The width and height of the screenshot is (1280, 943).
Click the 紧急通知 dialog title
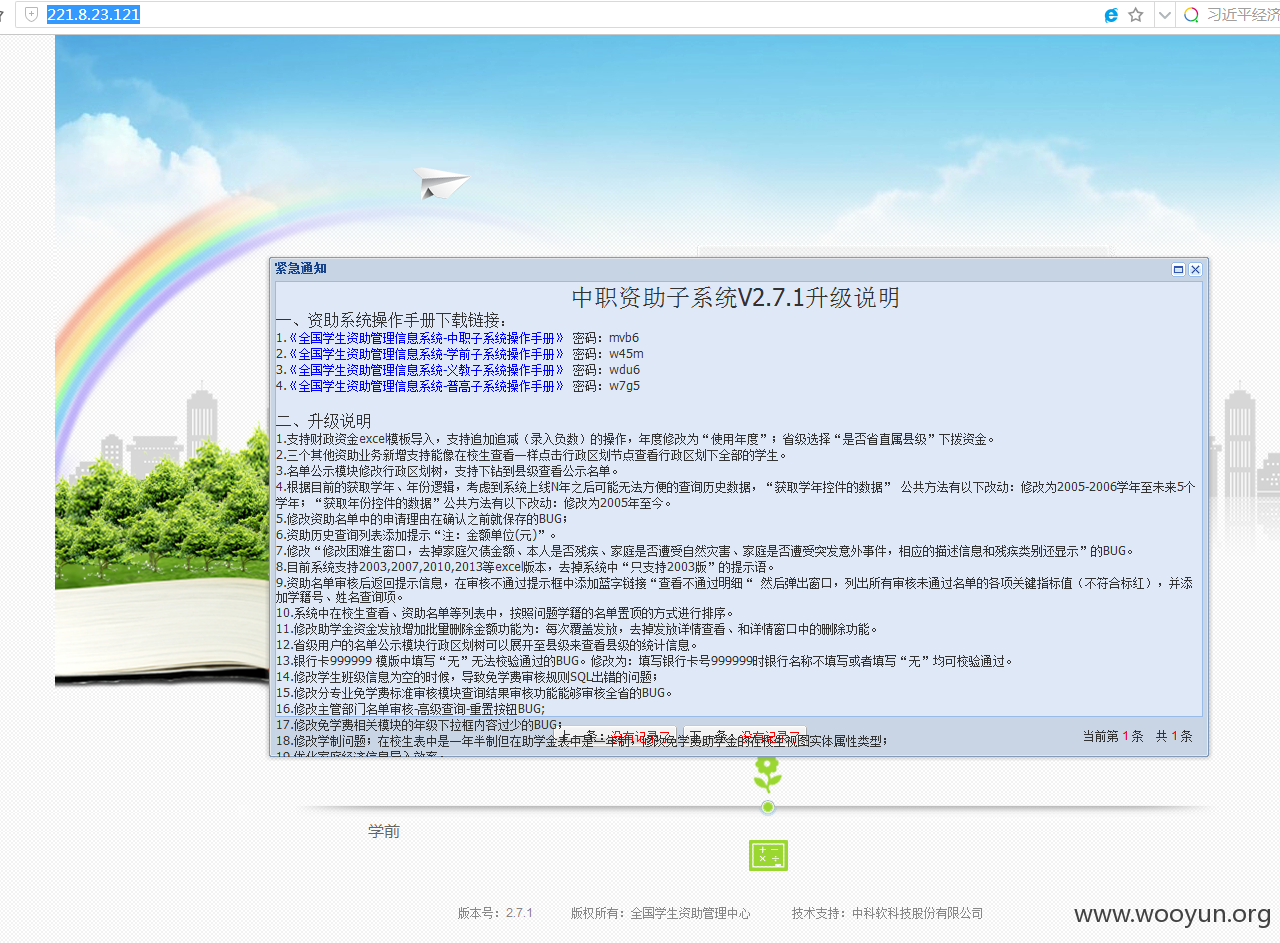click(301, 269)
